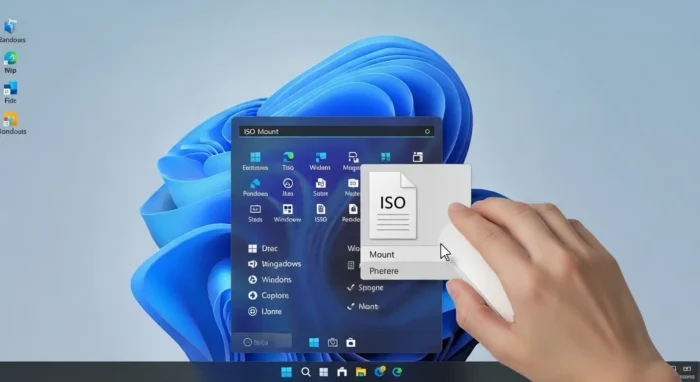Select the Drec list entry
Viewport: 700px width, 382px height.
click(x=263, y=249)
